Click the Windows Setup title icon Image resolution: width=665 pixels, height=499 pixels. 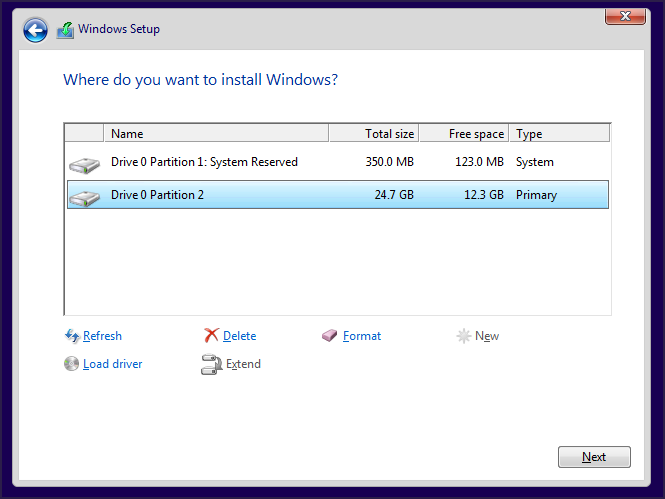click(x=65, y=30)
